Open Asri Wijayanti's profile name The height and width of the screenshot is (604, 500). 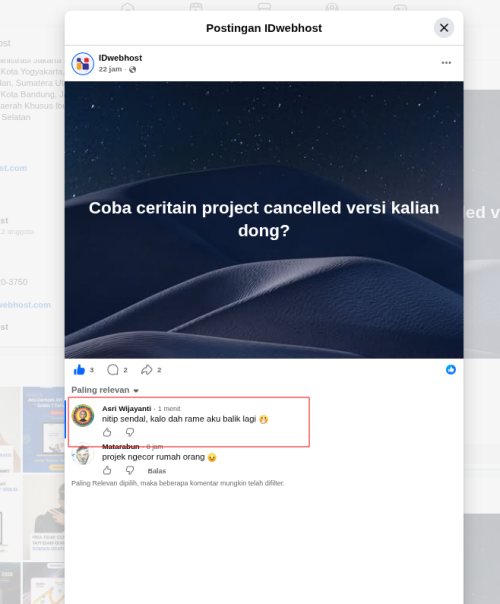[126, 408]
